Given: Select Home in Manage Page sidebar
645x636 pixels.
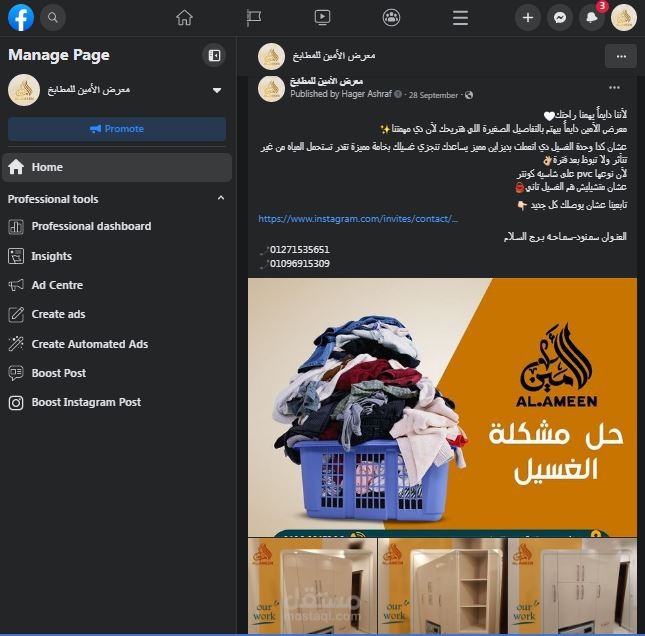Looking at the screenshot, I should pyautogui.click(x=117, y=167).
